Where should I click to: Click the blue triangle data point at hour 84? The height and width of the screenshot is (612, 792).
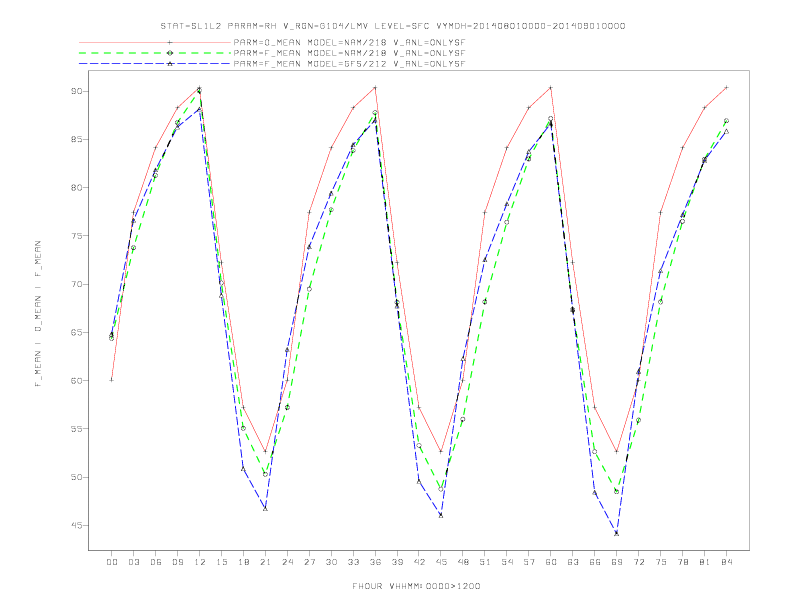coord(726,131)
